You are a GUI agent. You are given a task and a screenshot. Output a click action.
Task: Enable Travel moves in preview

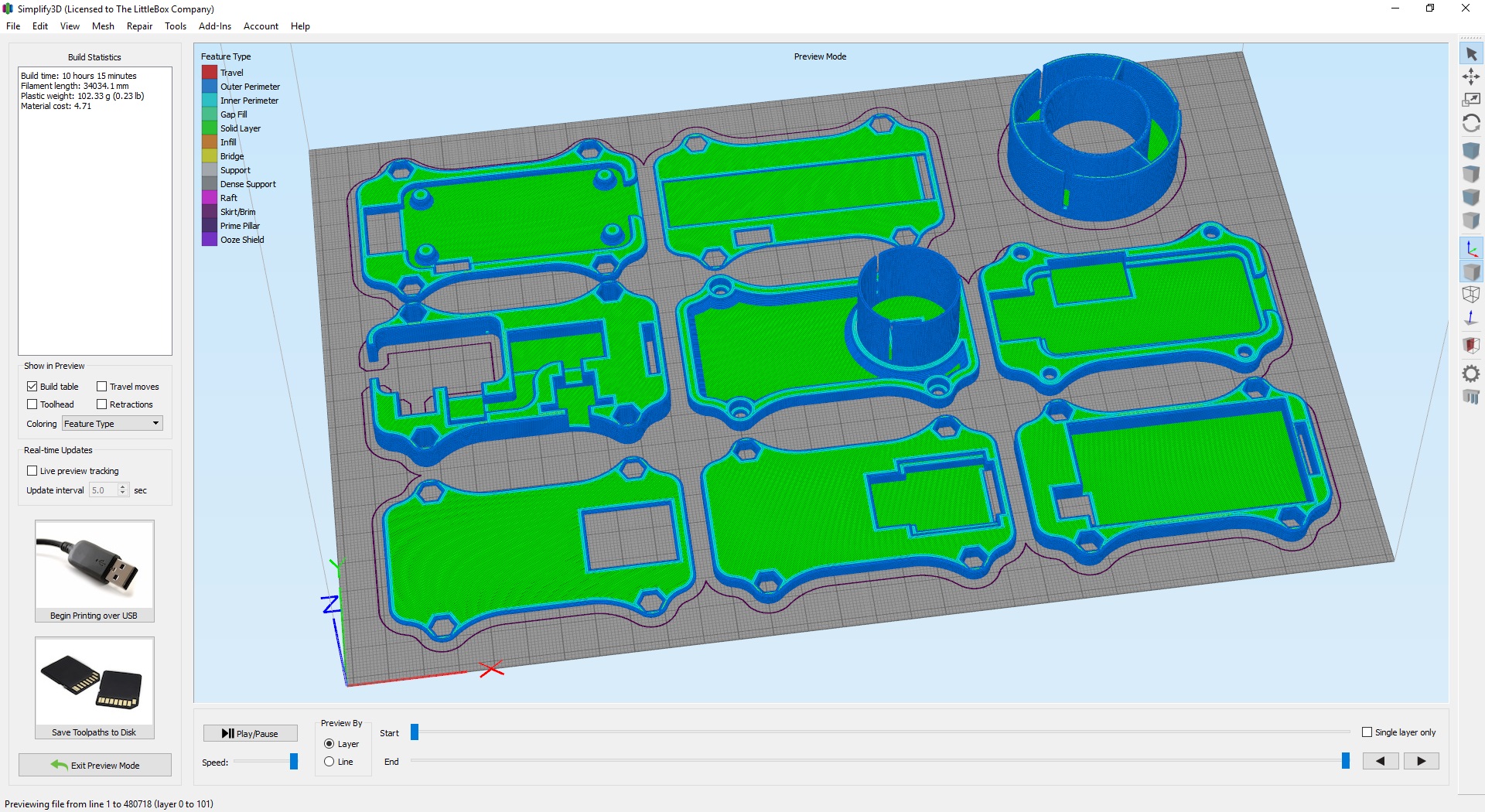point(101,387)
